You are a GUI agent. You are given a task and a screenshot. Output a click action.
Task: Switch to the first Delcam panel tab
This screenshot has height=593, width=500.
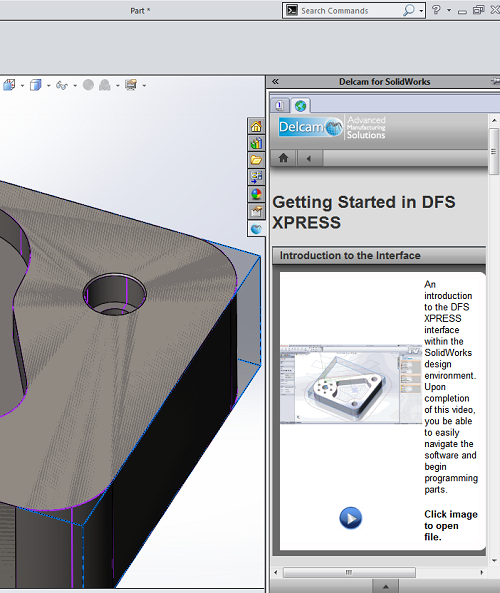(280, 105)
